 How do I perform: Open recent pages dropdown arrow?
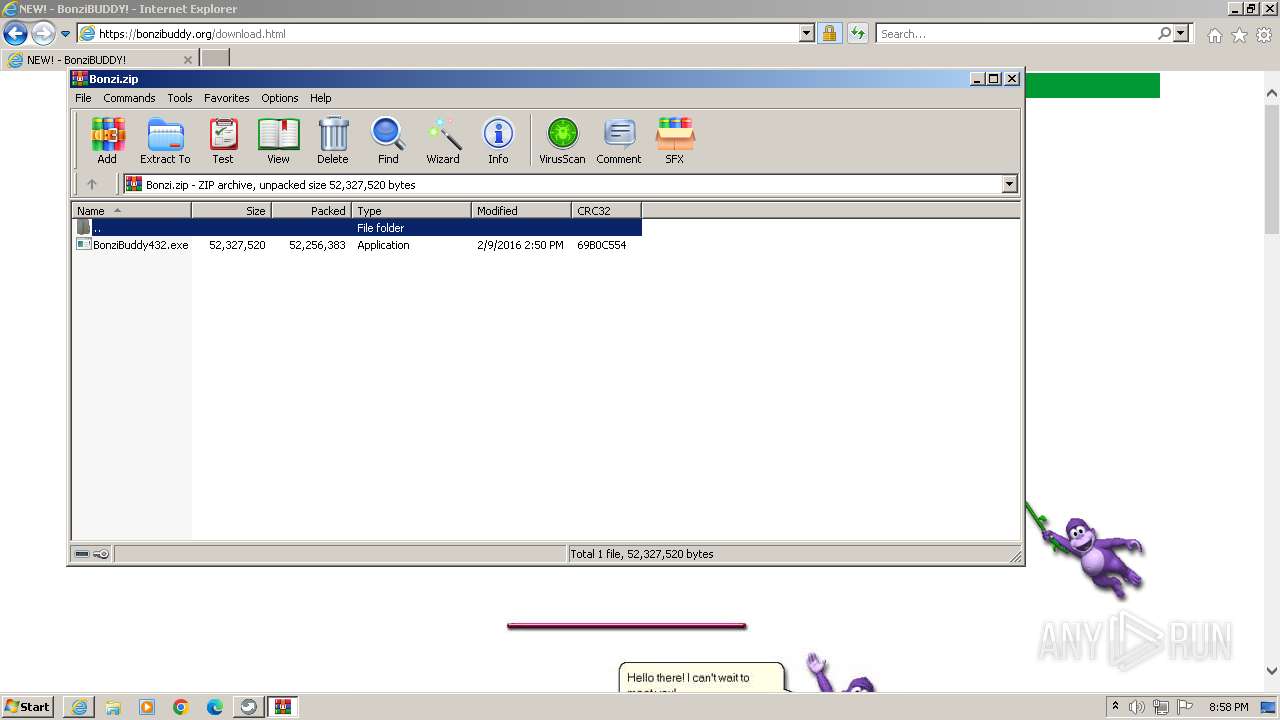[x=65, y=34]
